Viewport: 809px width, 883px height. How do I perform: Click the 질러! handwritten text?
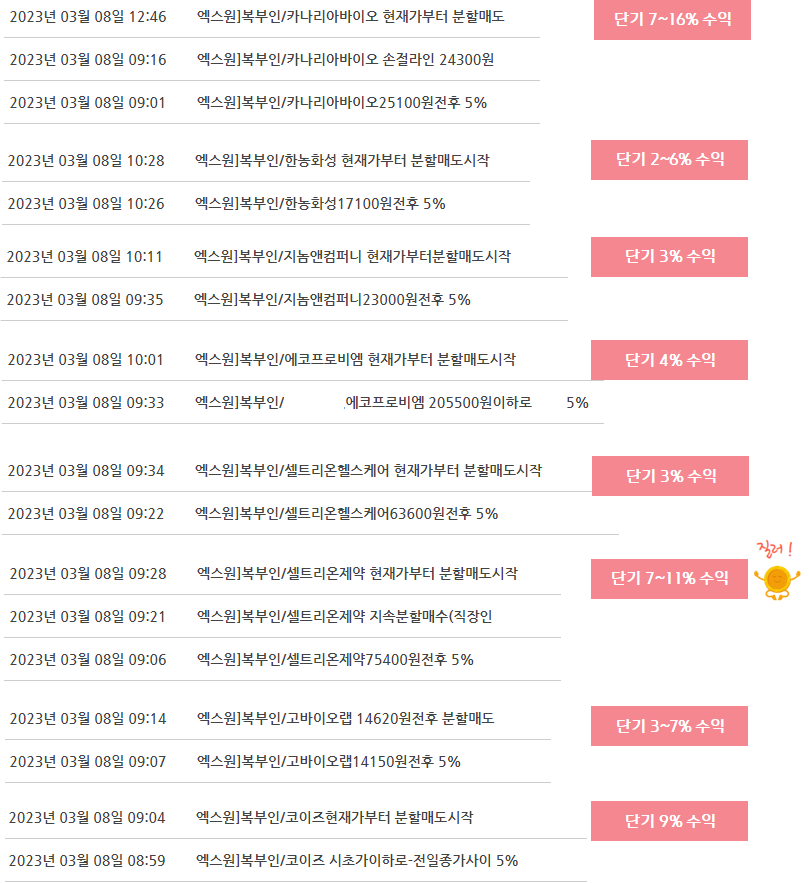(775, 548)
